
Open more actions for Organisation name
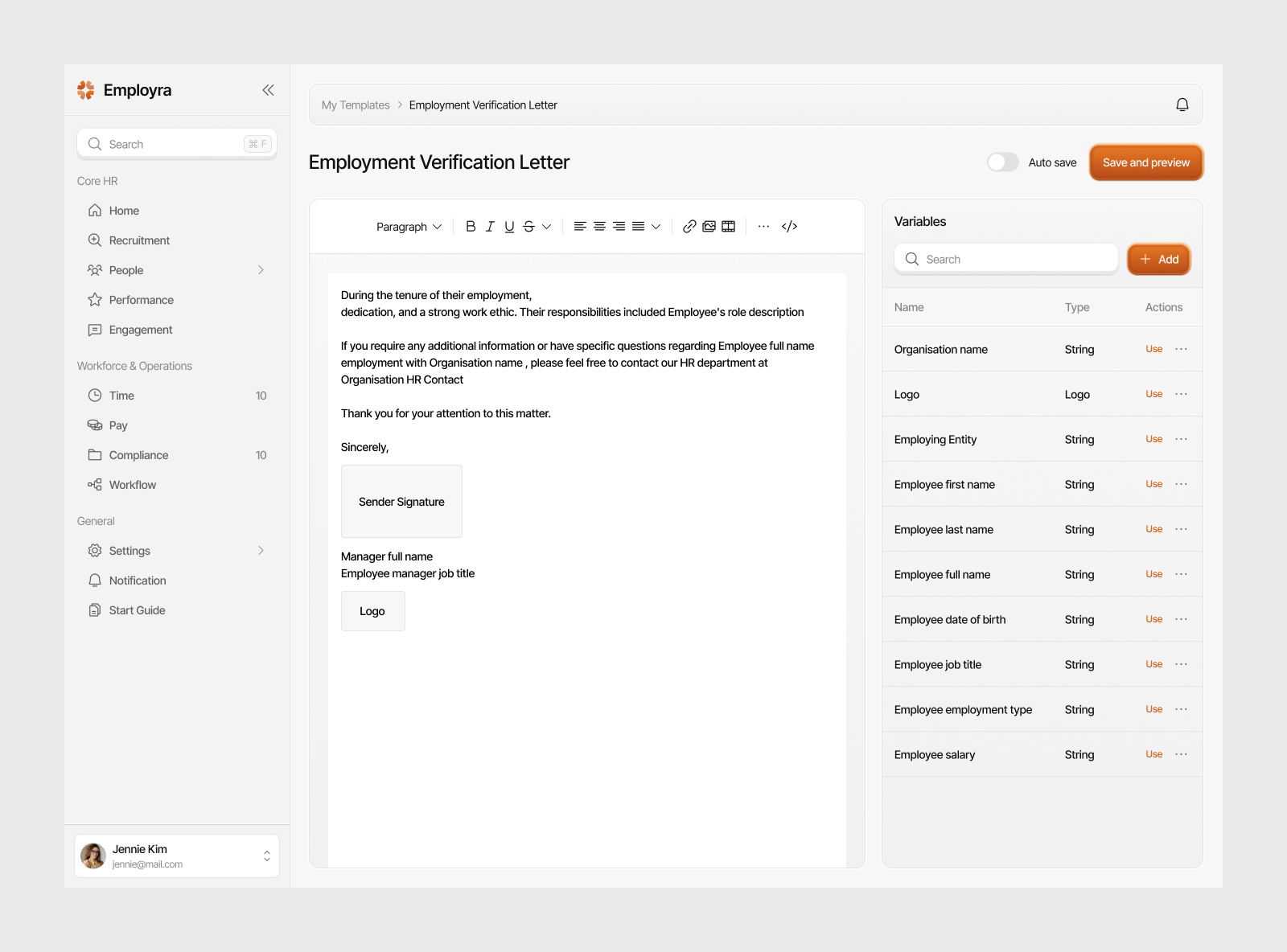1181,349
